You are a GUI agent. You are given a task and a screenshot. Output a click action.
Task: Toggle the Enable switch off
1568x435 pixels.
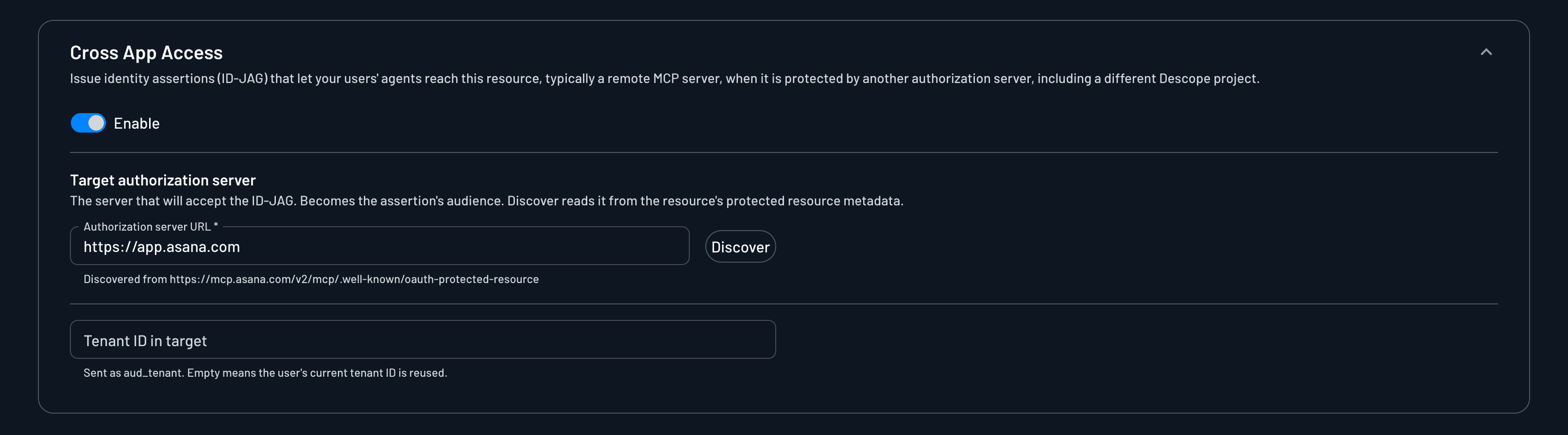click(x=88, y=123)
